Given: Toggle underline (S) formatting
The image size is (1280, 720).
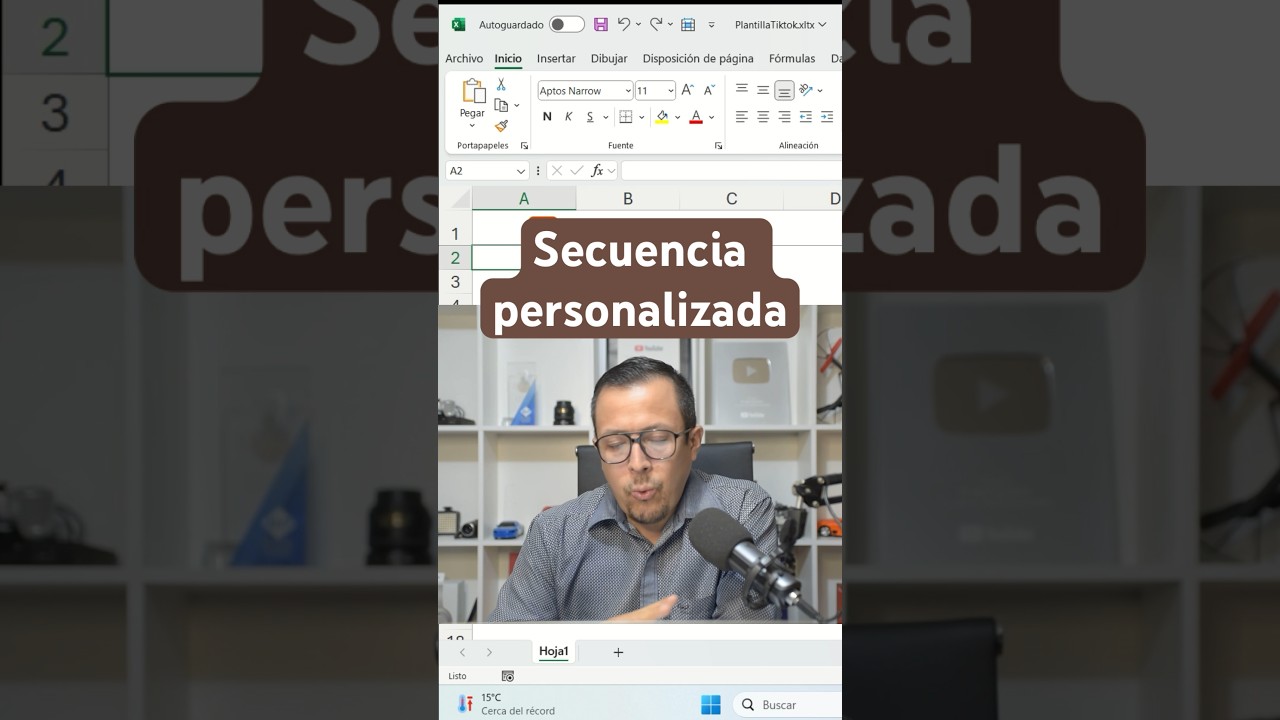Looking at the screenshot, I should click(590, 117).
